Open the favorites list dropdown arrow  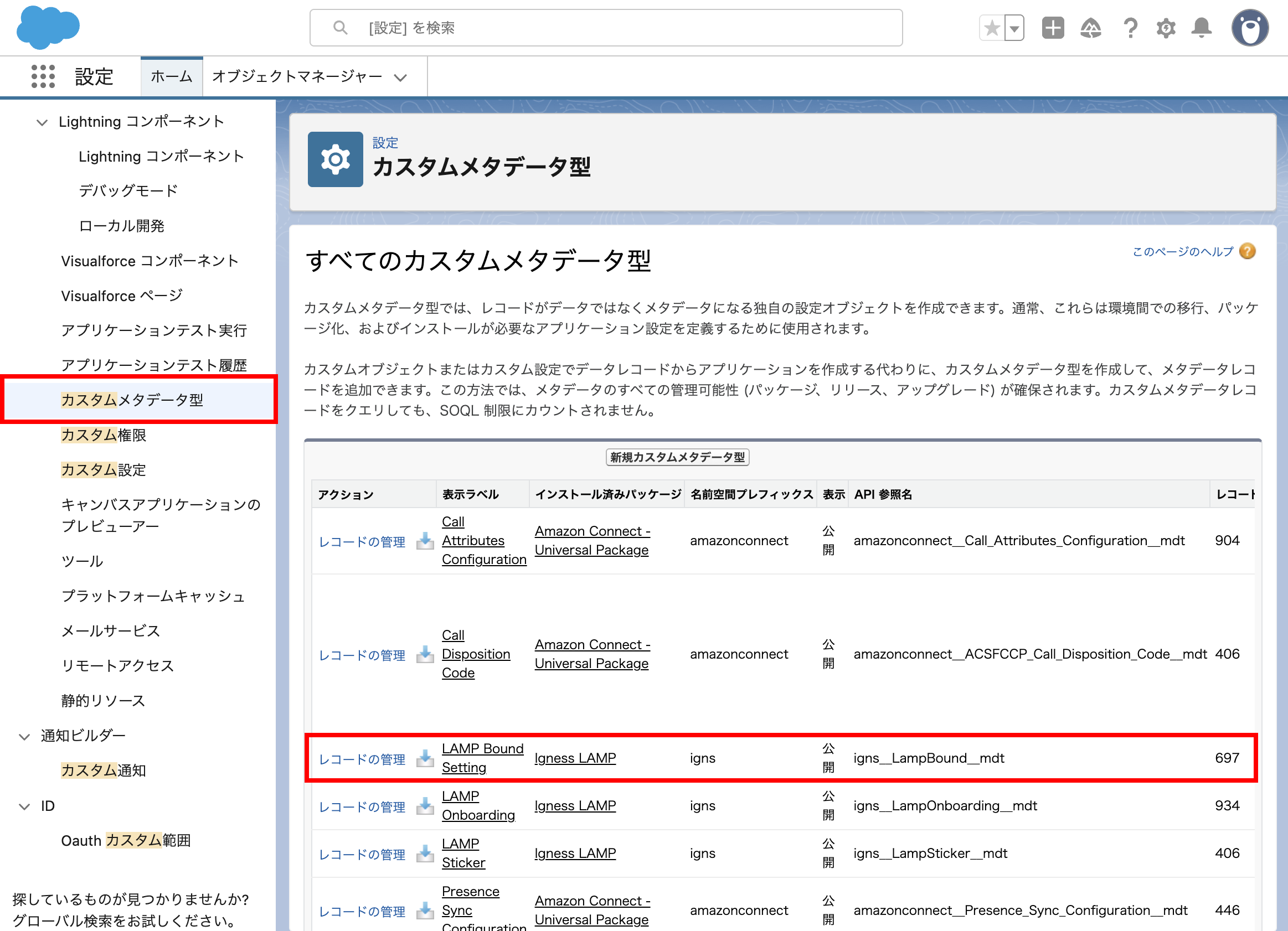coord(1014,28)
